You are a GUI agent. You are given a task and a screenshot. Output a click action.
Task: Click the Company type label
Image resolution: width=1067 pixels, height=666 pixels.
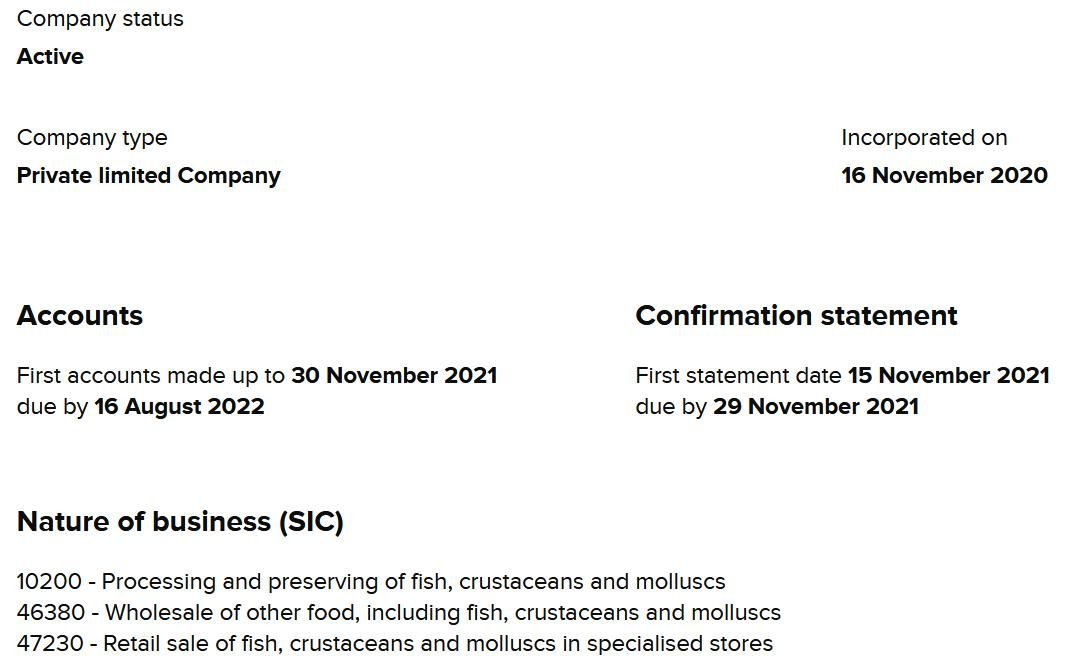[x=92, y=138]
